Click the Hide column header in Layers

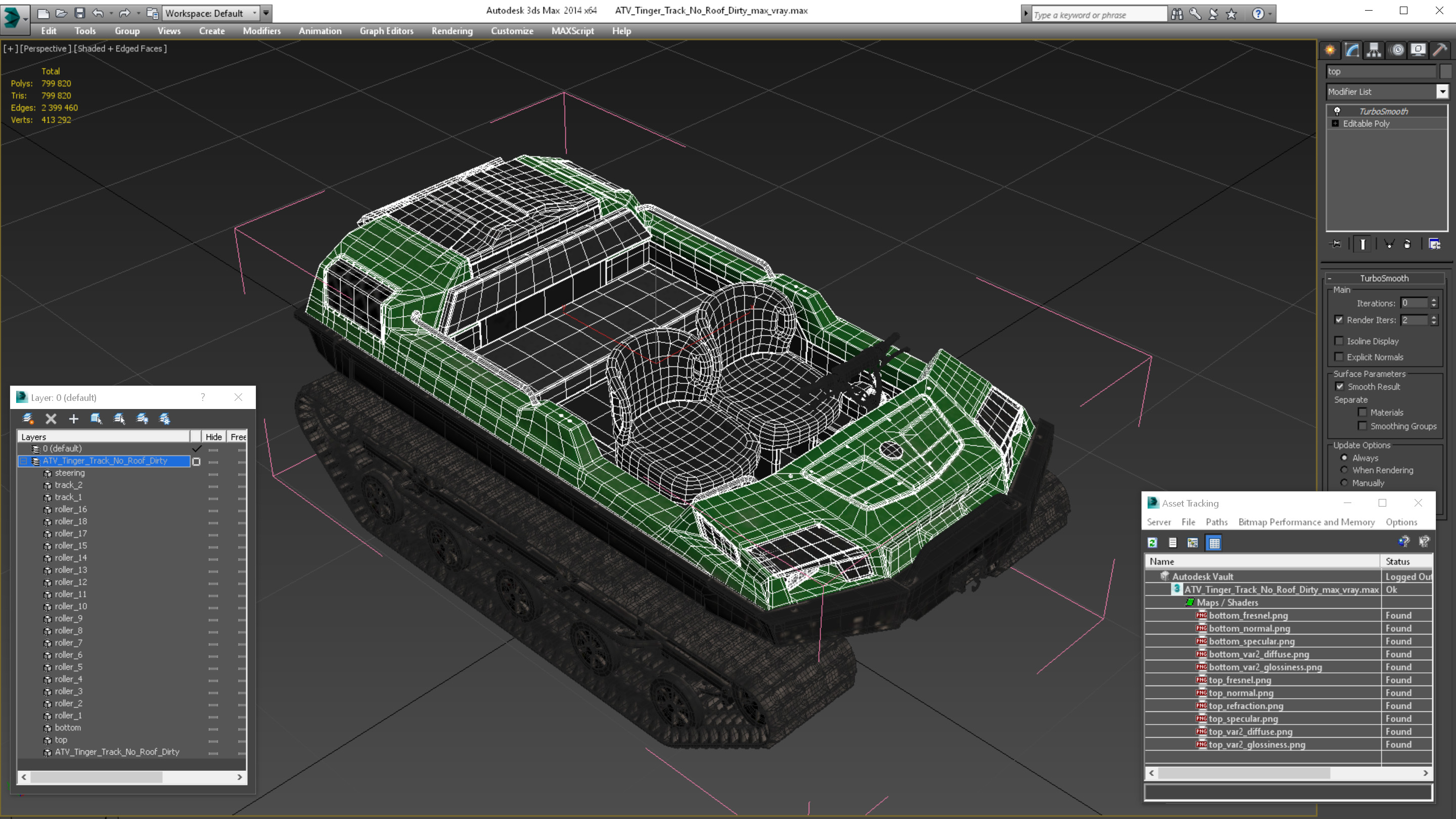(x=214, y=436)
